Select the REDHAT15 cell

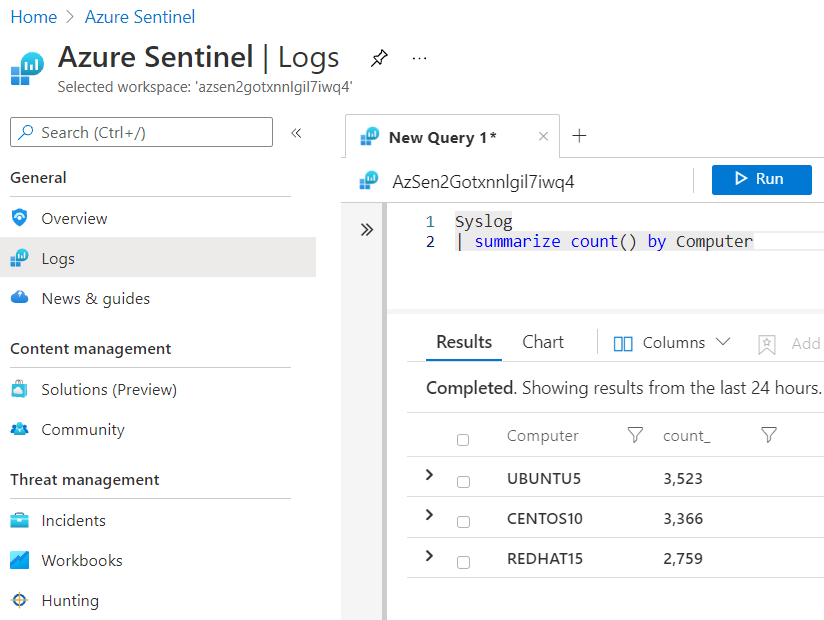[545, 559]
